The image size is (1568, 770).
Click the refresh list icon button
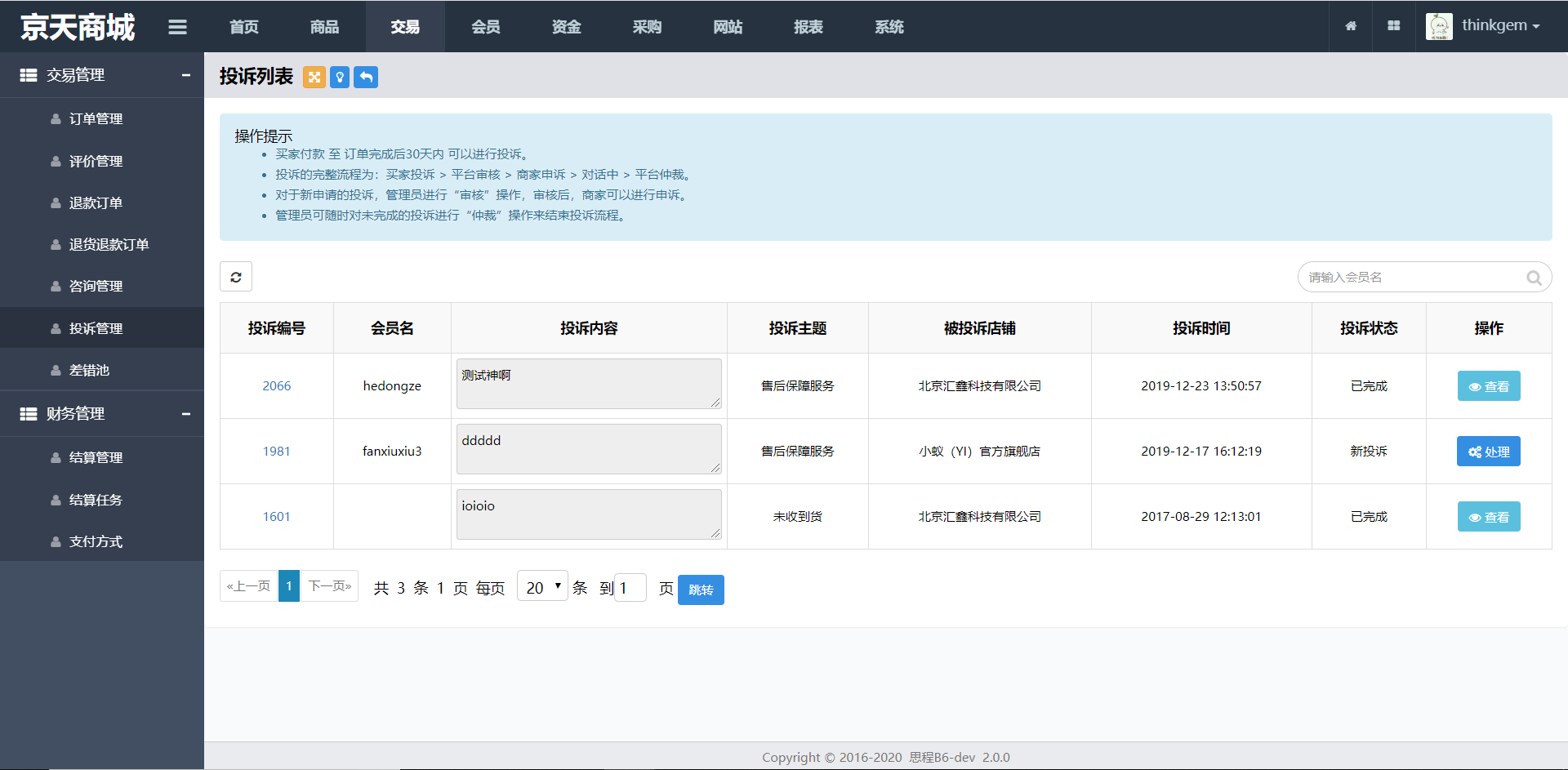(236, 277)
